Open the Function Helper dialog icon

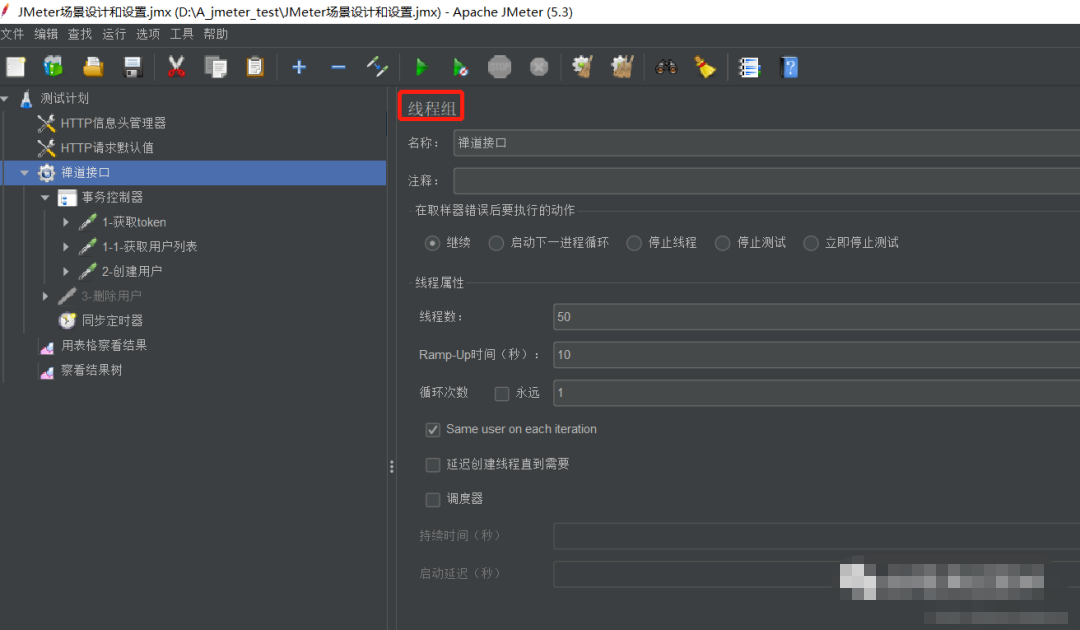[x=750, y=67]
